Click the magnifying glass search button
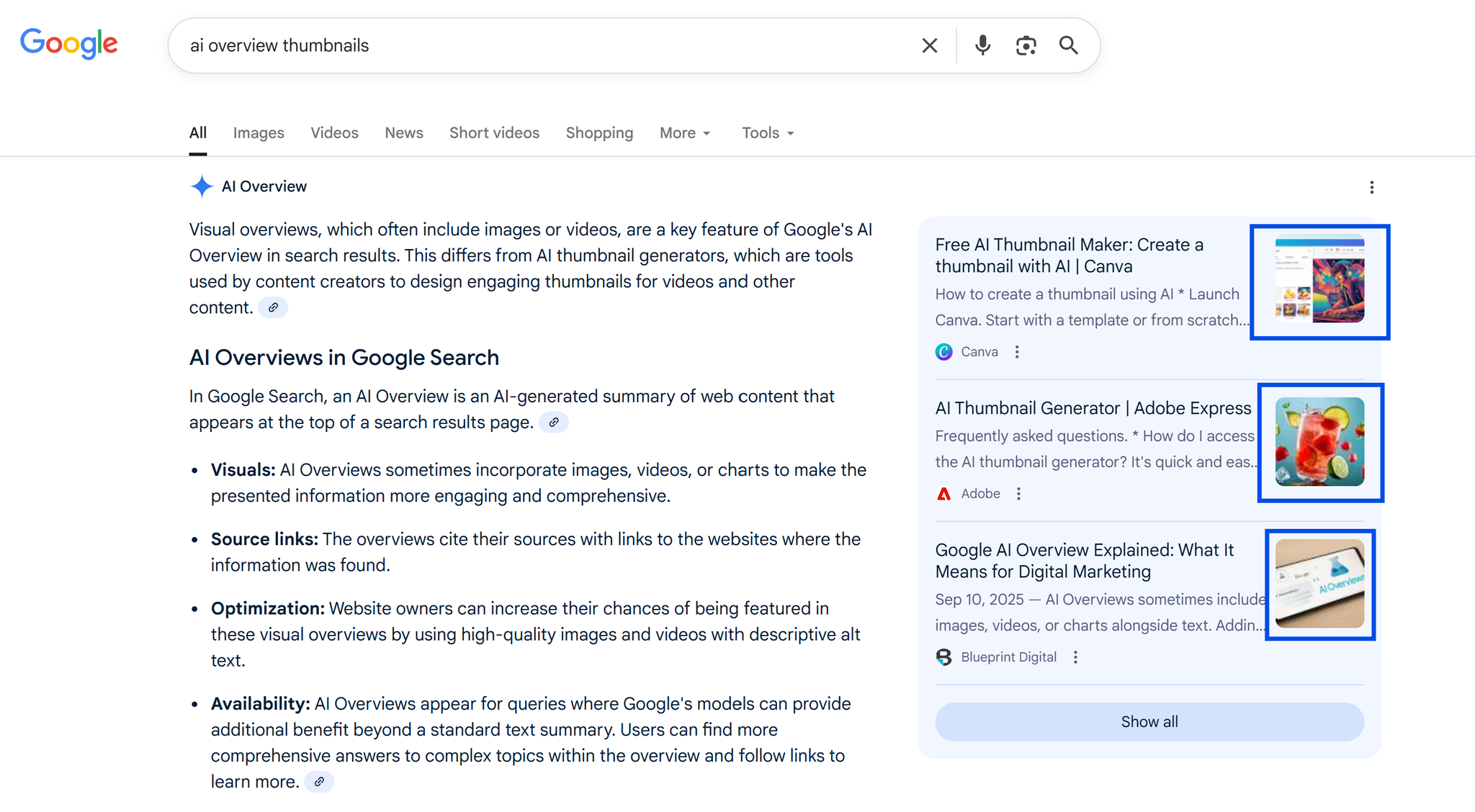This screenshot has width=1475, height=812. point(1069,45)
